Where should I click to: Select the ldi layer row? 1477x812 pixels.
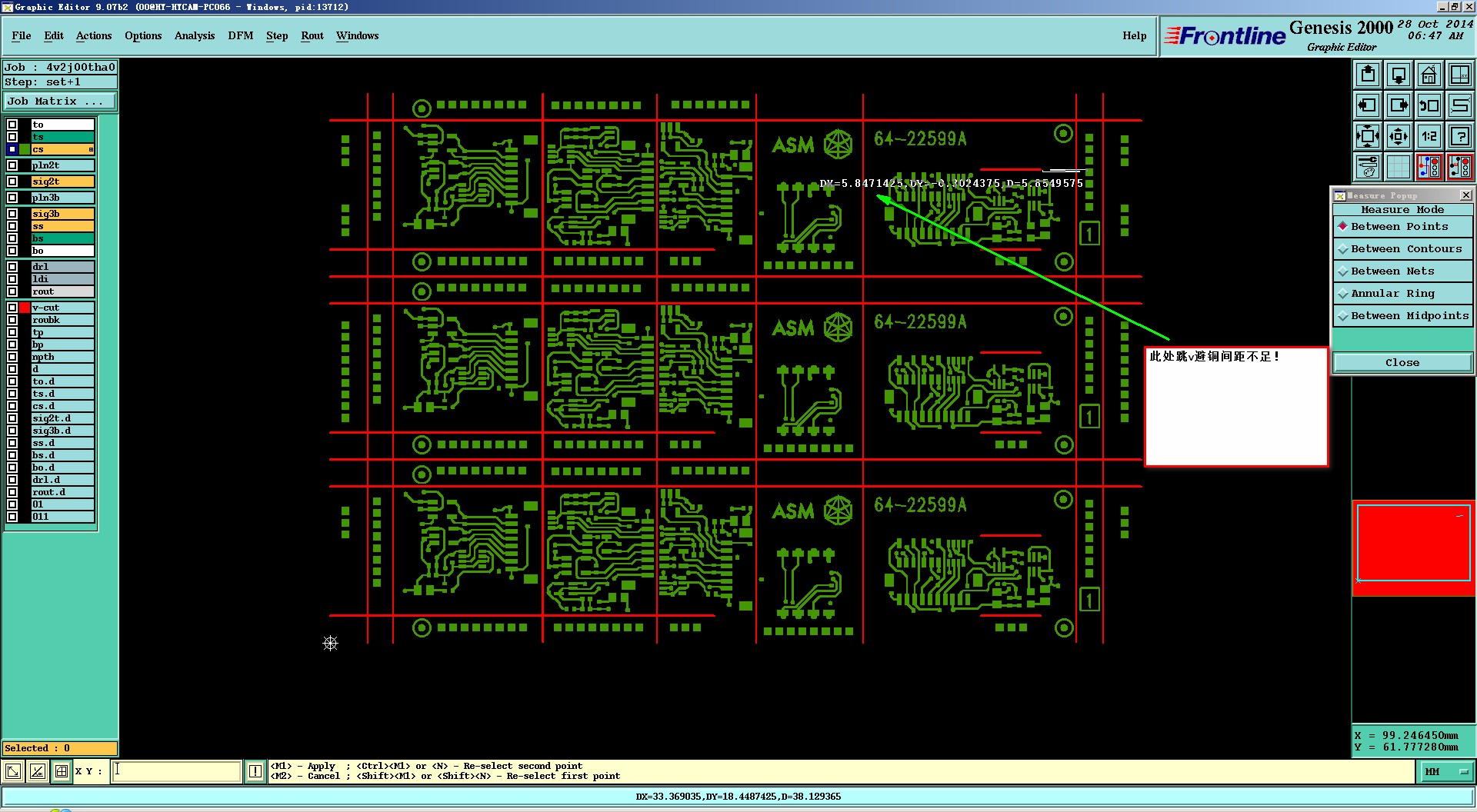point(62,279)
